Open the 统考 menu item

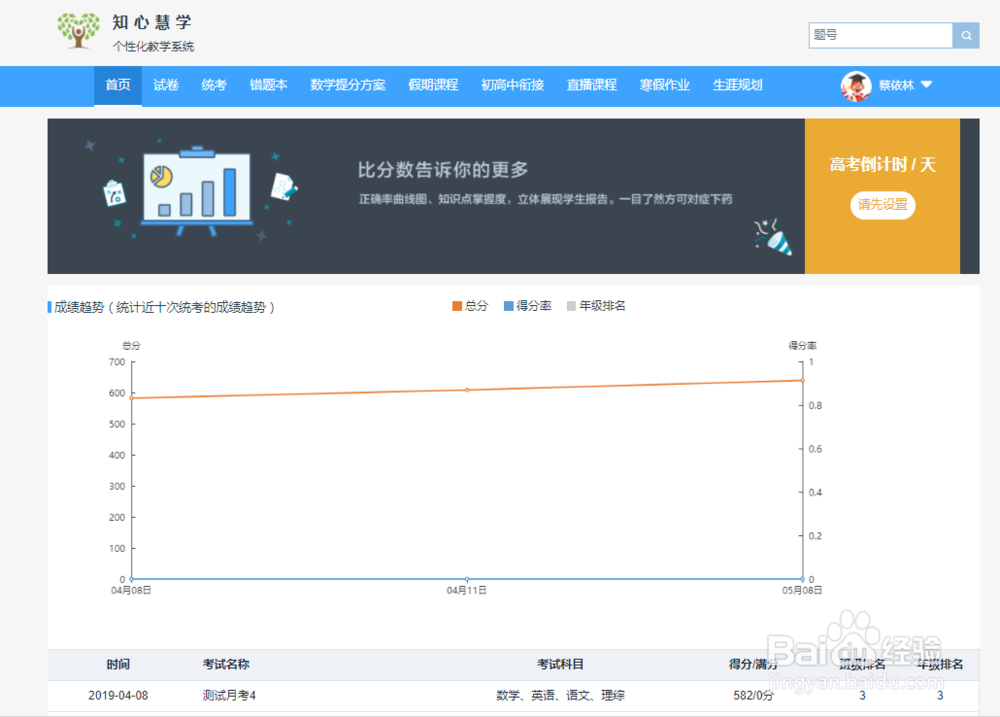pyautogui.click(x=214, y=85)
